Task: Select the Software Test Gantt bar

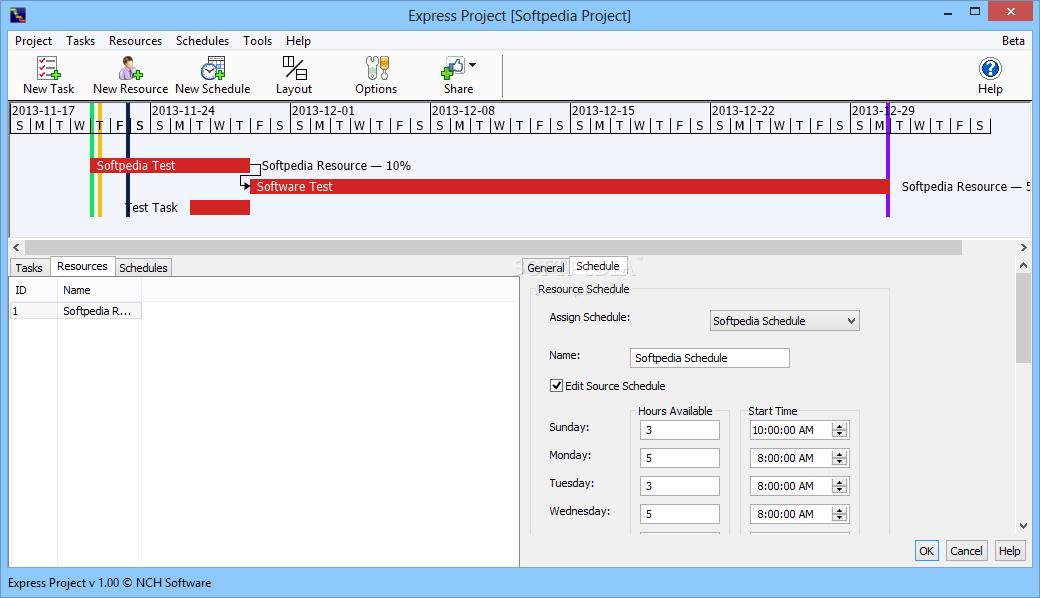Action: [x=570, y=186]
